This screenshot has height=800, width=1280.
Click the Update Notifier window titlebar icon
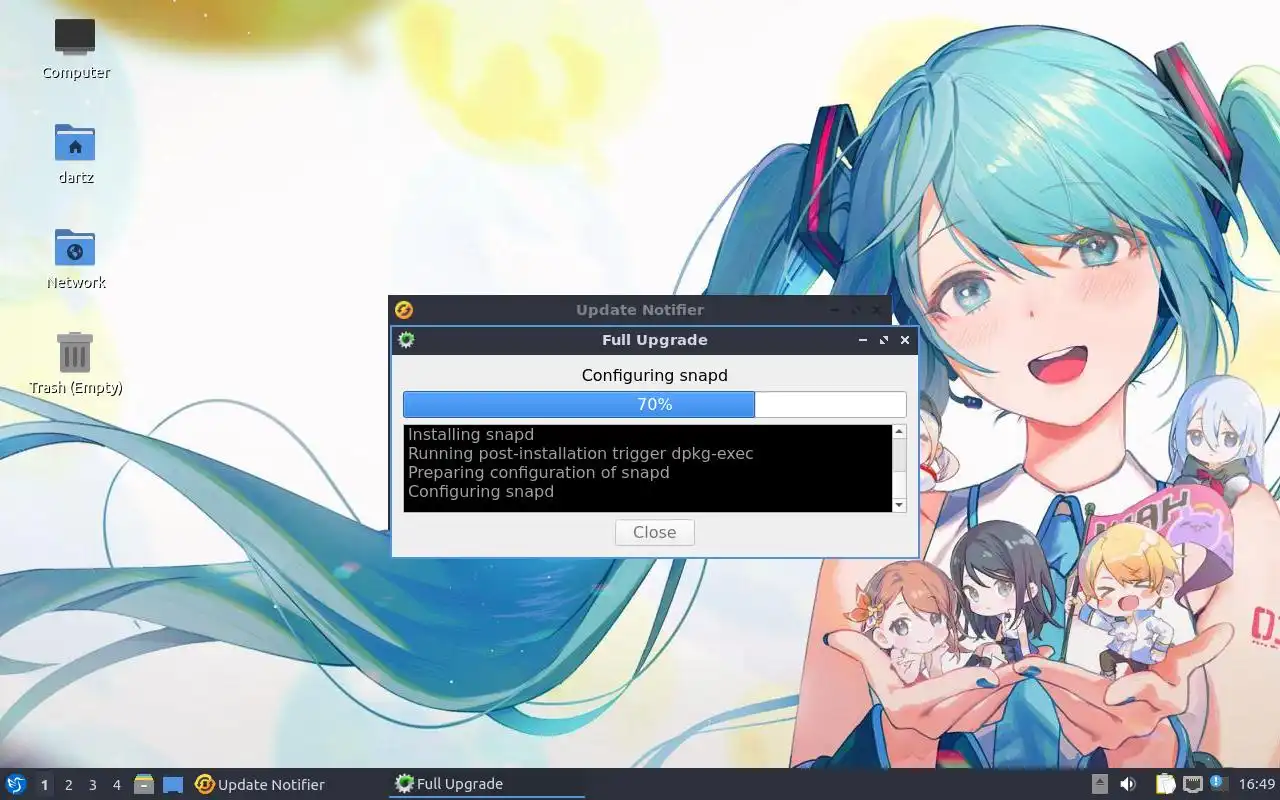(404, 310)
